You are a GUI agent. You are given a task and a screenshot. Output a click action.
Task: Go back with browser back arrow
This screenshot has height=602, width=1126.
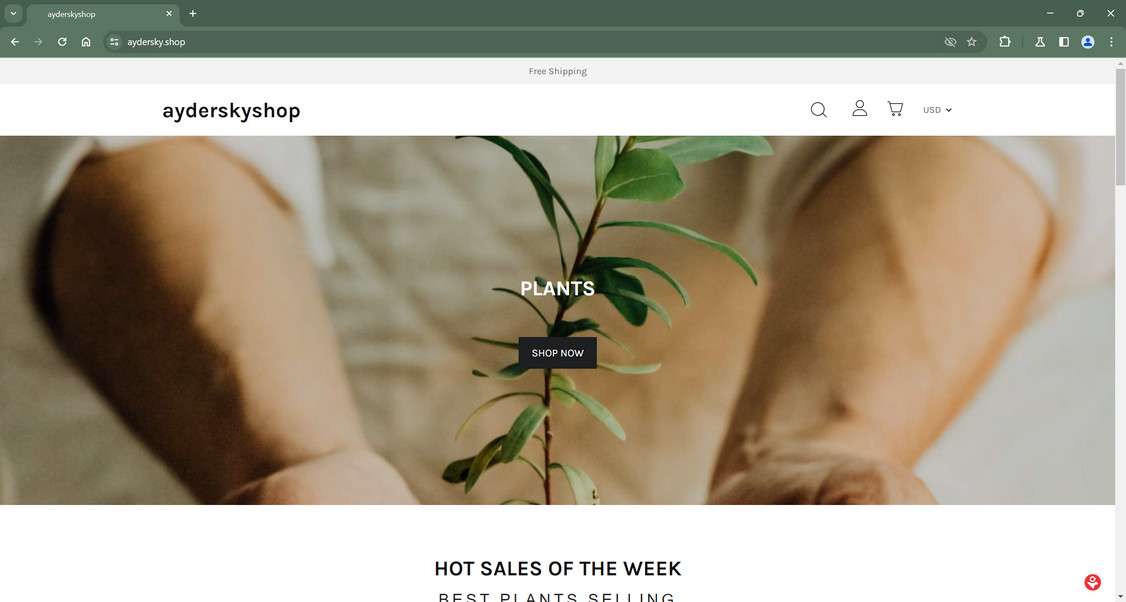[14, 42]
